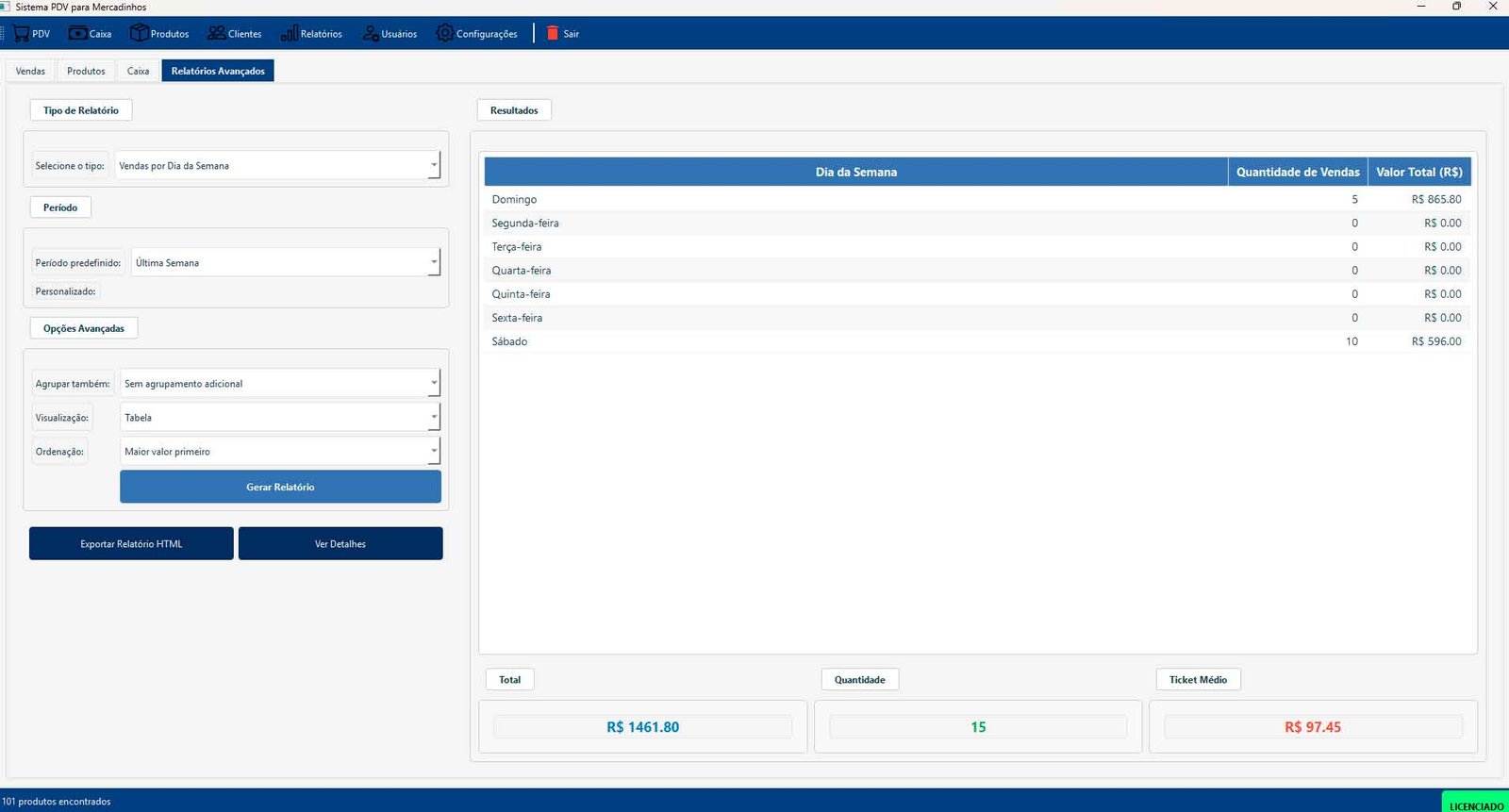The image size is (1509, 812).
Task: Open the report type combo box
Action: [x=277, y=165]
